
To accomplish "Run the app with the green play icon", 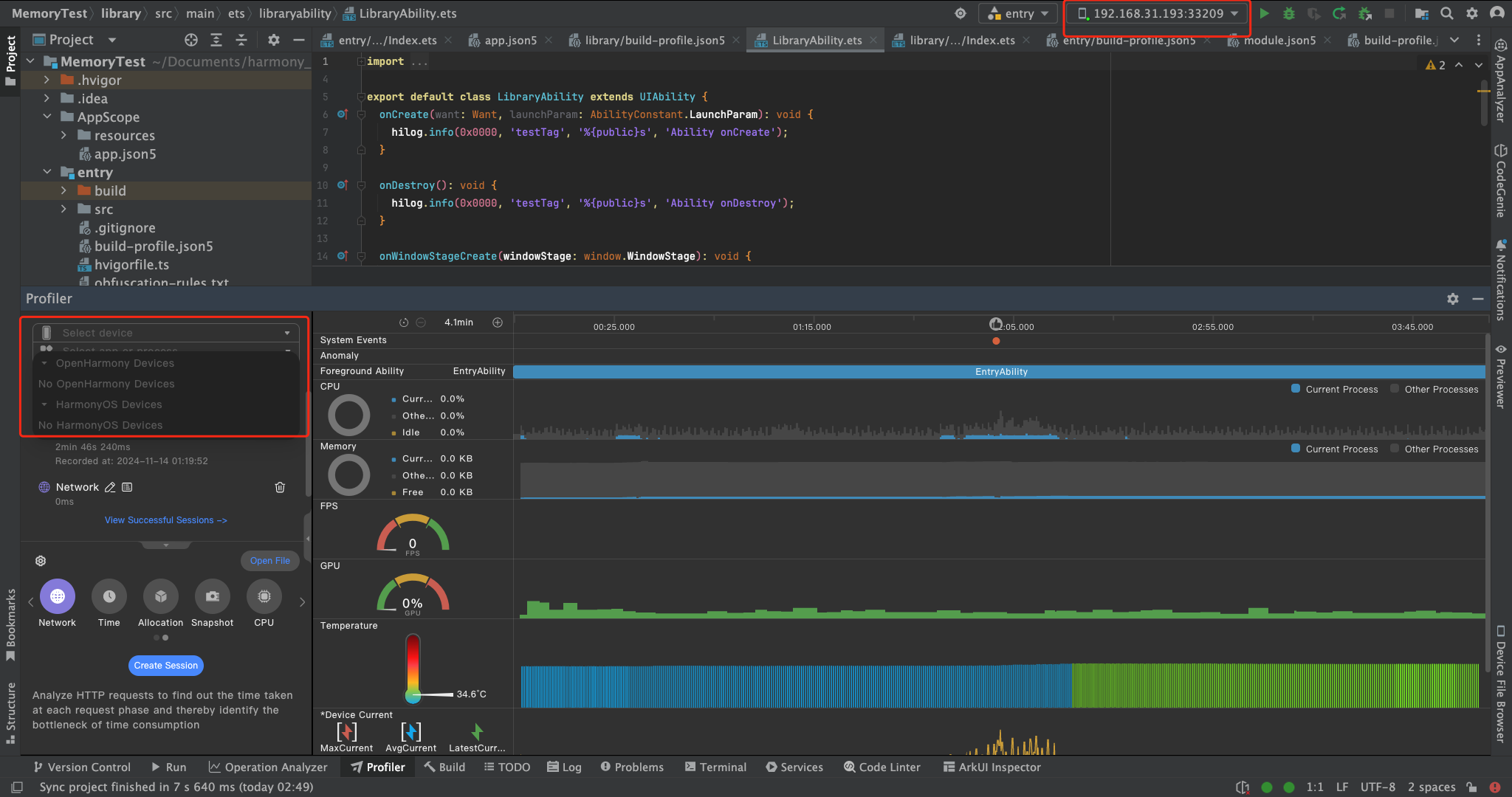I will pyautogui.click(x=1264, y=13).
